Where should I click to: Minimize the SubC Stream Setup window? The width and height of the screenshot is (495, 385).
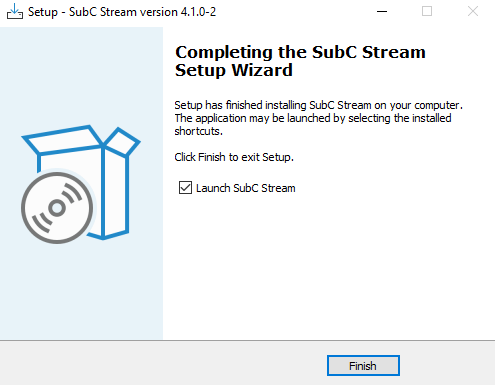tap(382, 11)
